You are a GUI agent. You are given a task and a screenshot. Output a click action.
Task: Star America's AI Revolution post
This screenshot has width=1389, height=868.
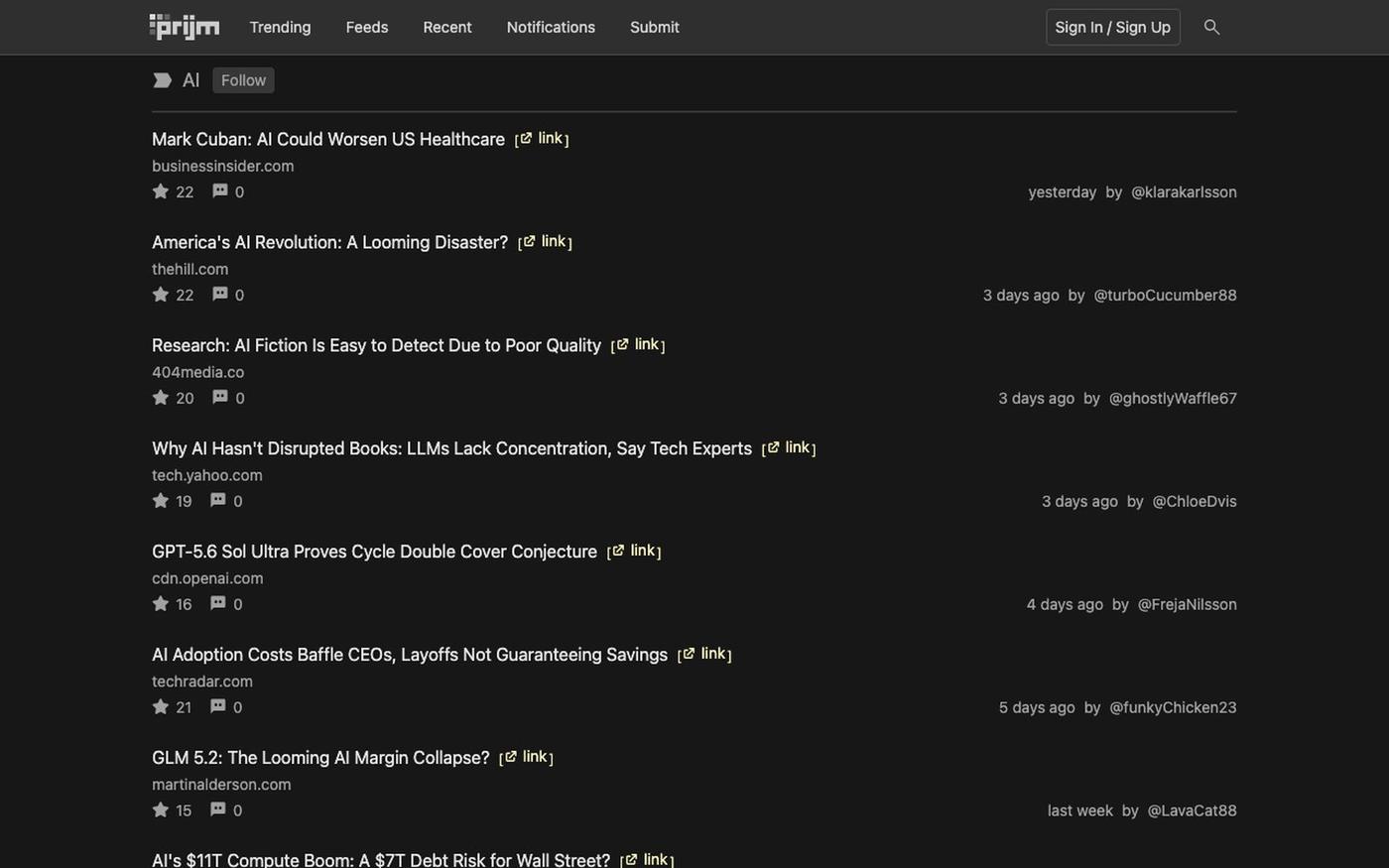pos(161,295)
